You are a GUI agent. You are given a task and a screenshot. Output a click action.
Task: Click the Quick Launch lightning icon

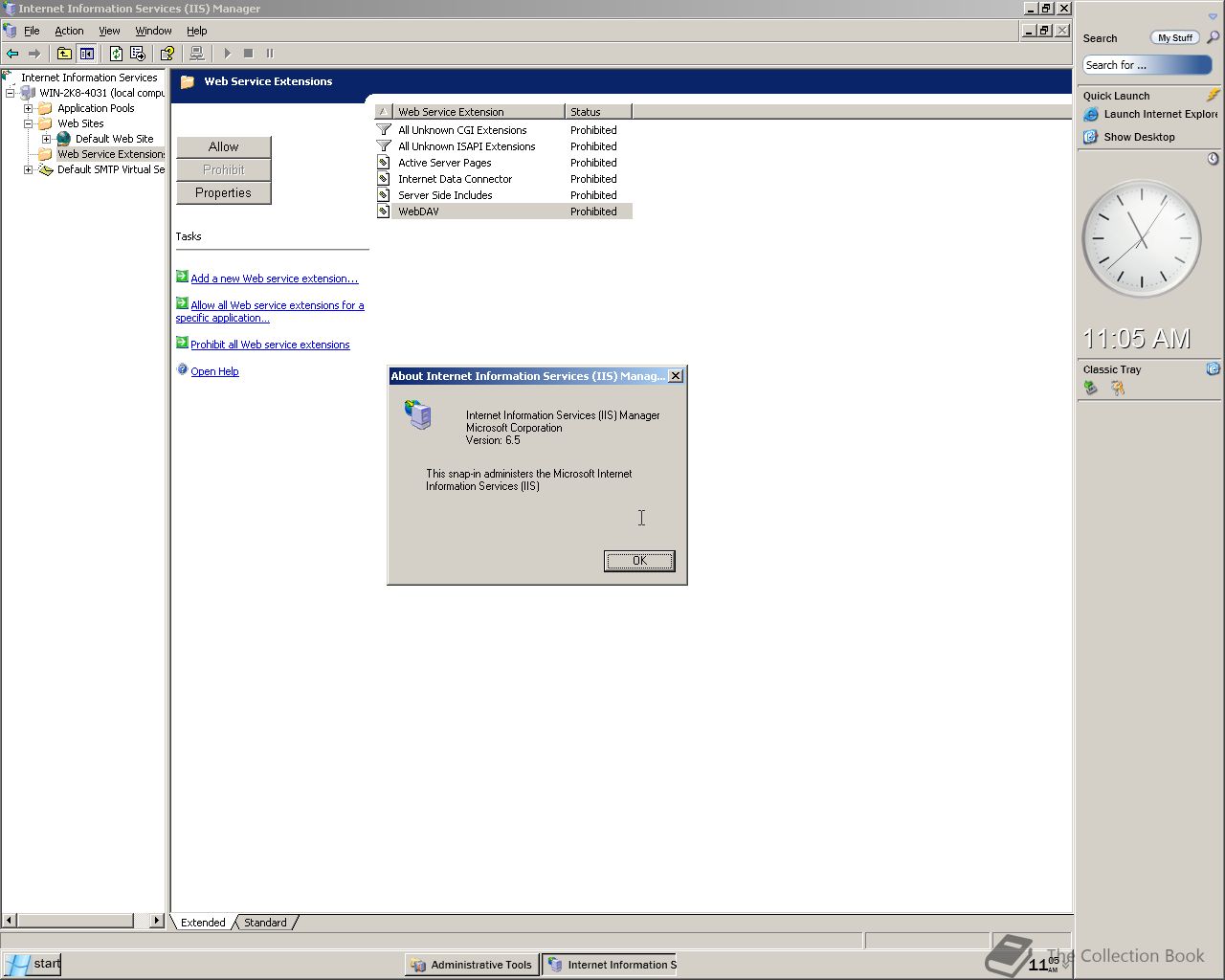point(1213,95)
